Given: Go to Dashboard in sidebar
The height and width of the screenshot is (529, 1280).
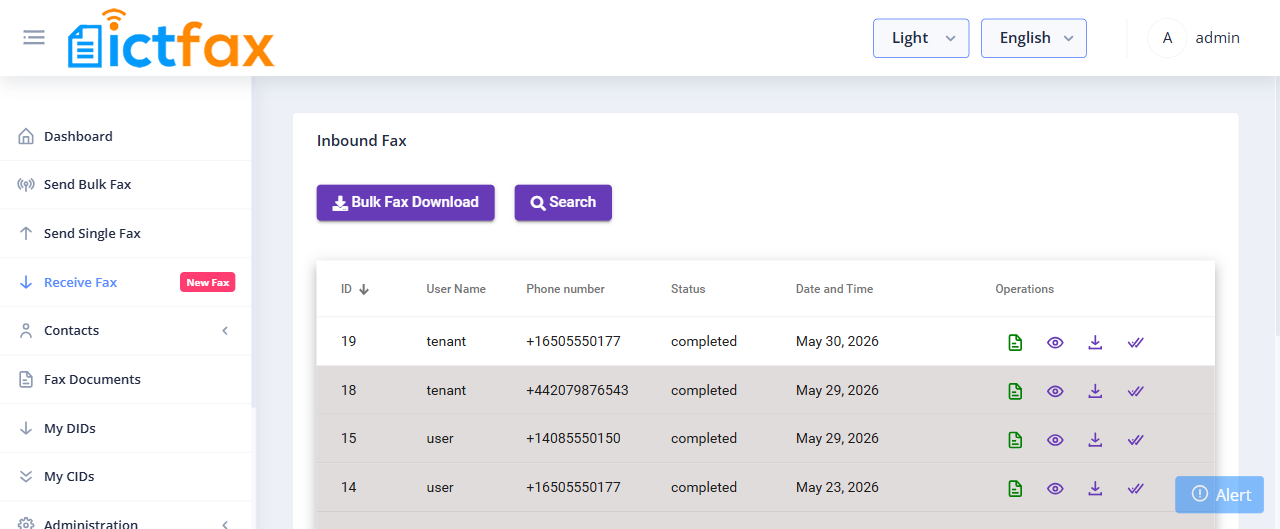Looking at the screenshot, I should point(78,136).
